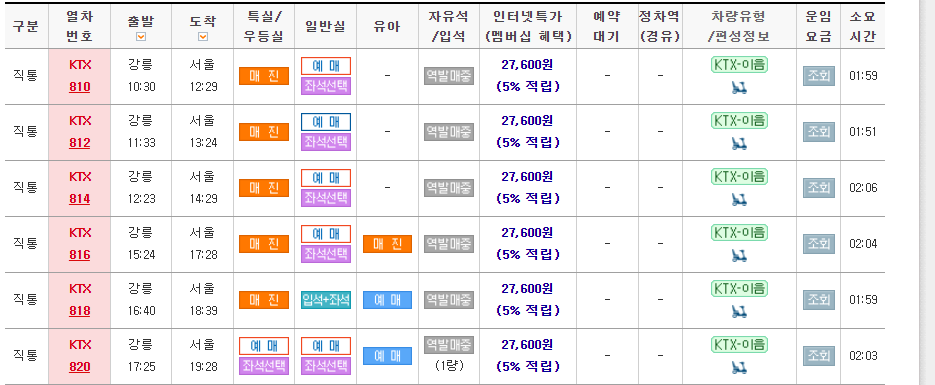Screen dimensions: 935x385
Task: Reserve a standard seat on KTX 812
Action: 326,122
